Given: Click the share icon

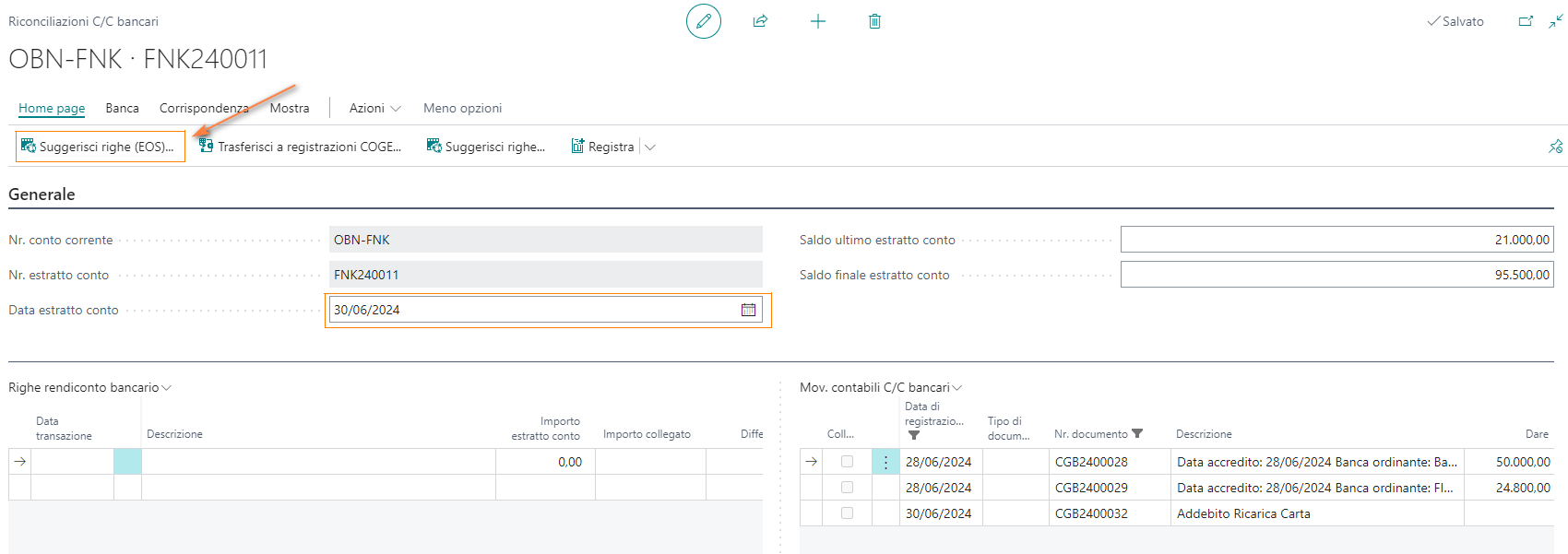Looking at the screenshot, I should click(760, 21).
